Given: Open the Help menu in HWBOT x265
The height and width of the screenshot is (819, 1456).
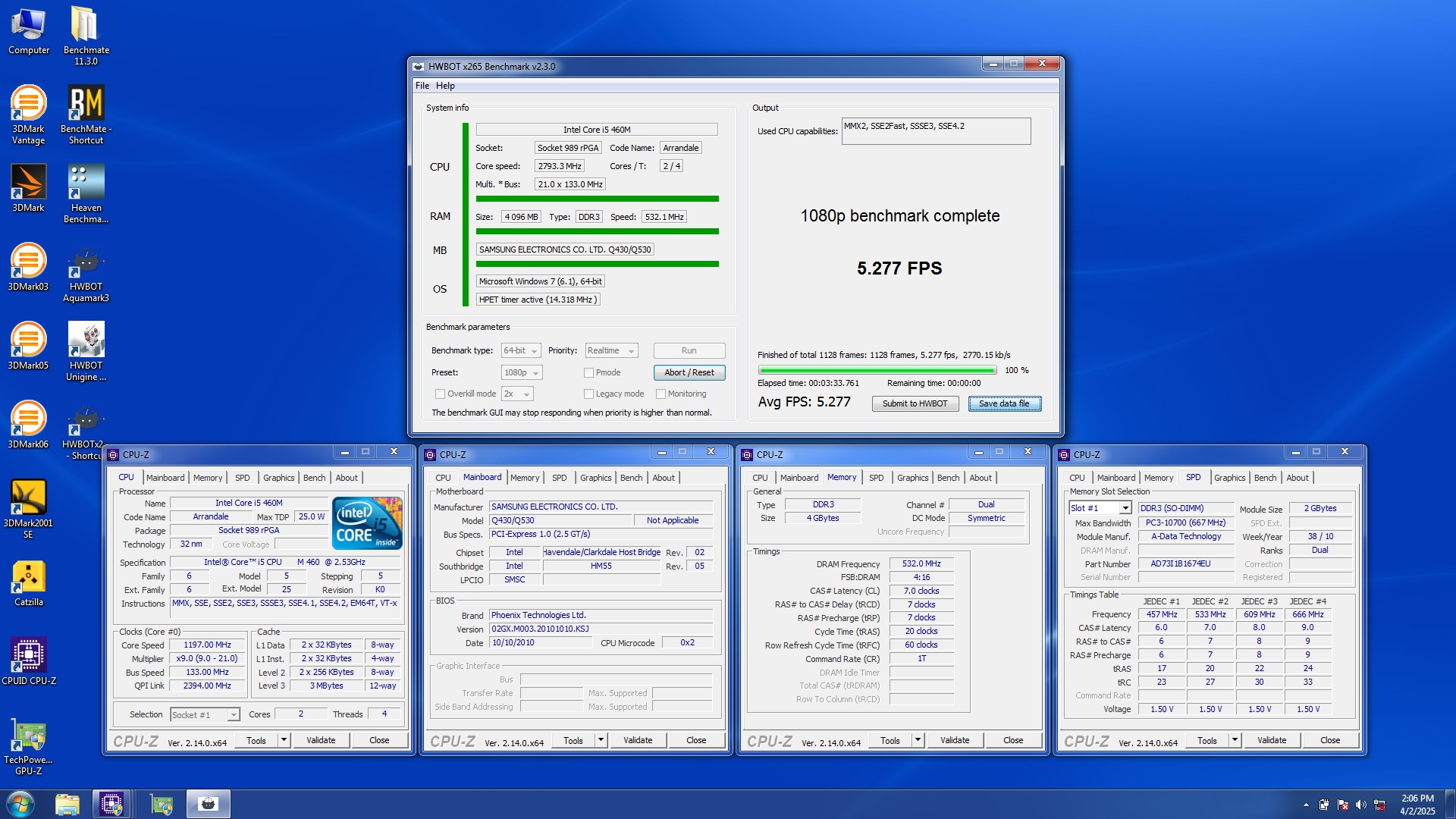Looking at the screenshot, I should [445, 86].
